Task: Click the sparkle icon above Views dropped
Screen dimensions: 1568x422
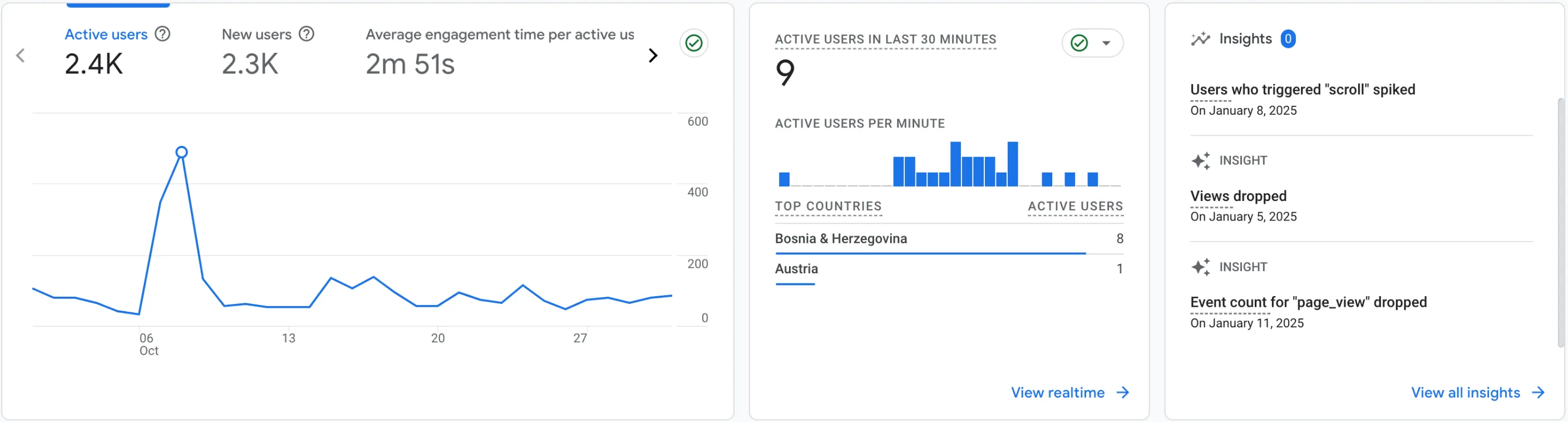Action: tap(1200, 161)
